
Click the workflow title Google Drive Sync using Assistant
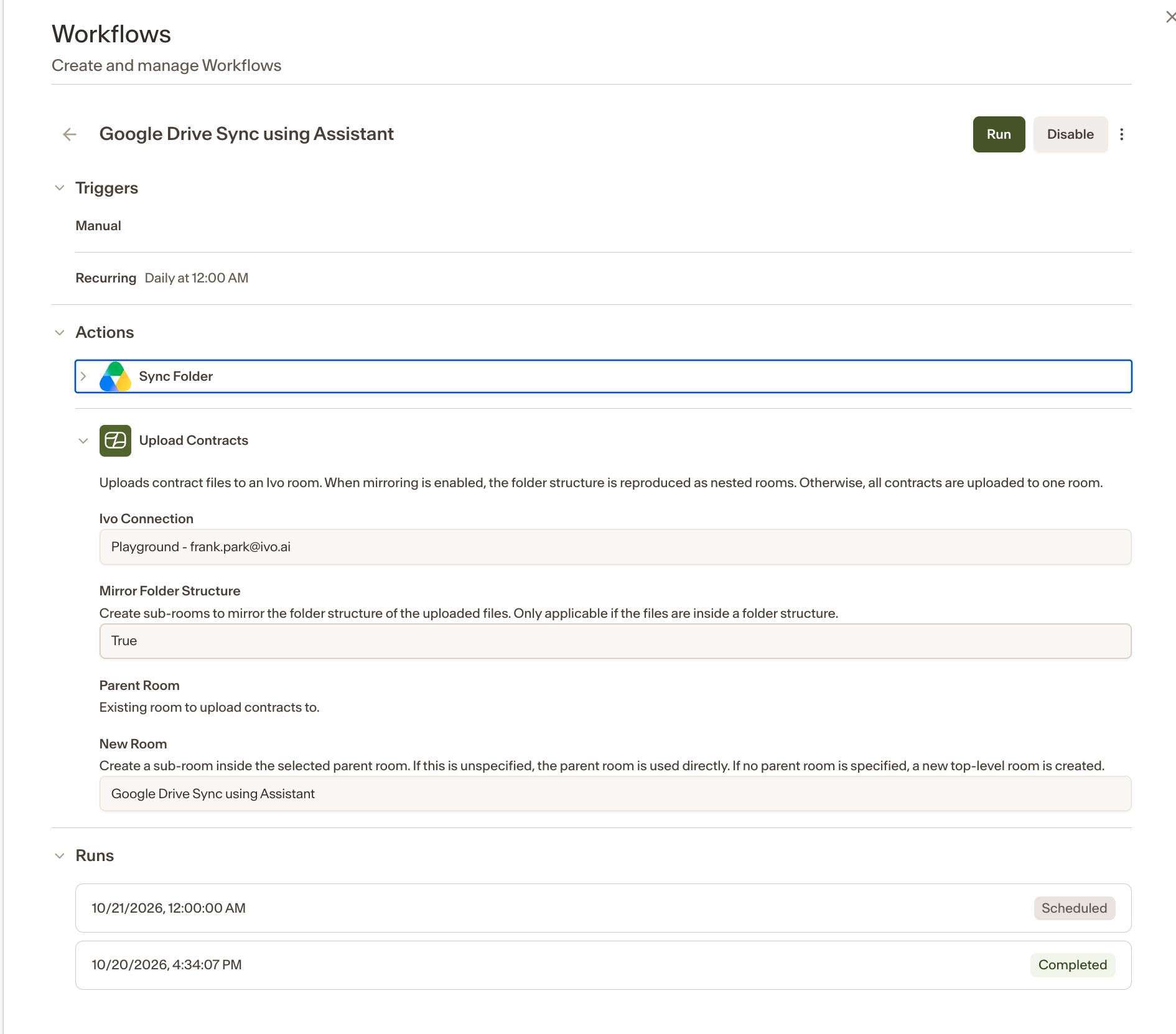pyautogui.click(x=246, y=134)
